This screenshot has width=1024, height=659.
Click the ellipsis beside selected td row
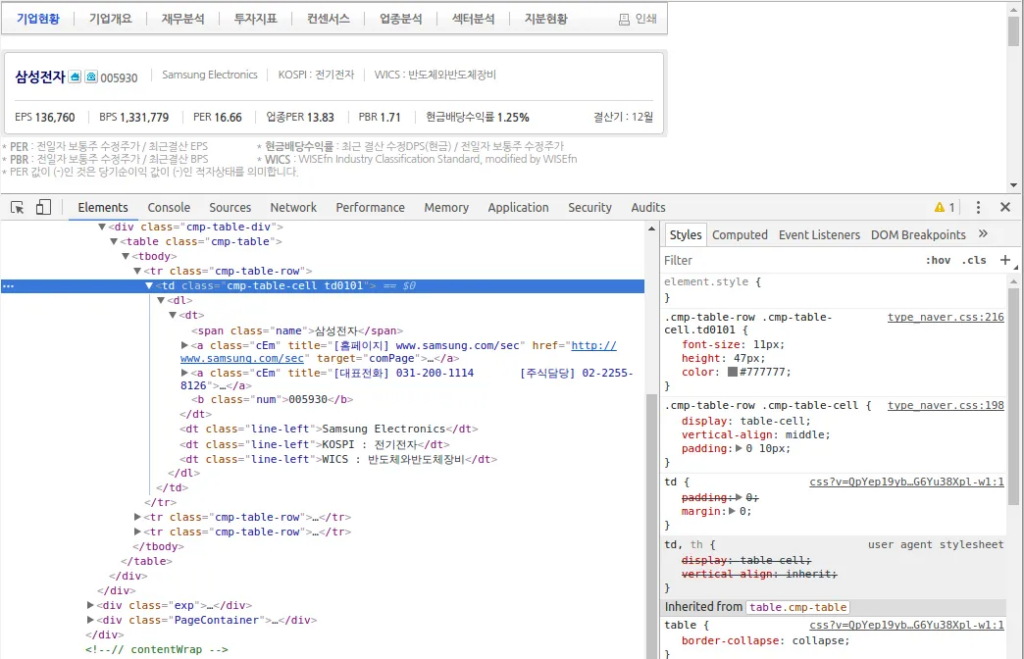[x=8, y=286]
